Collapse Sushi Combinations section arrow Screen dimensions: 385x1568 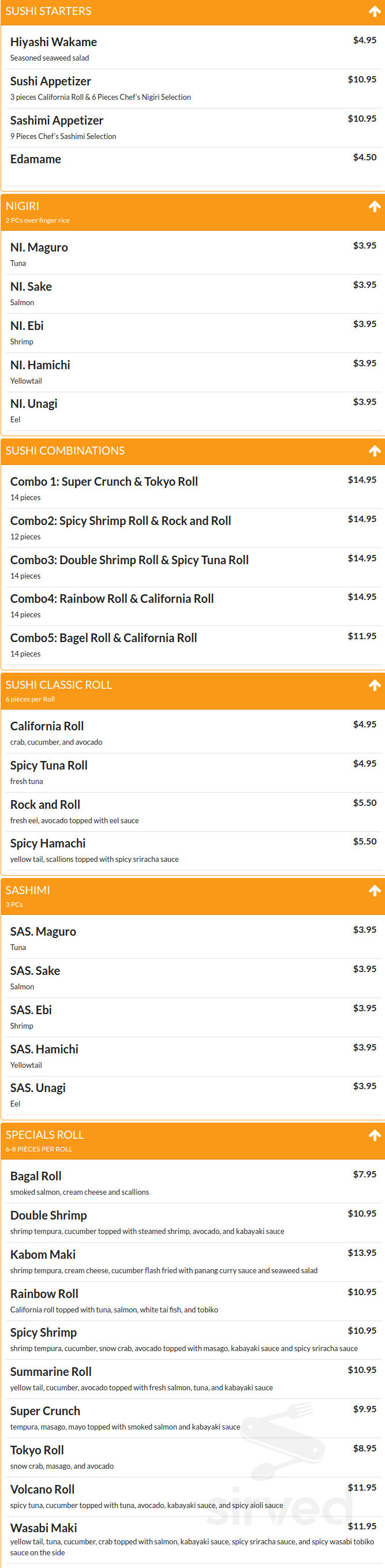click(x=375, y=451)
